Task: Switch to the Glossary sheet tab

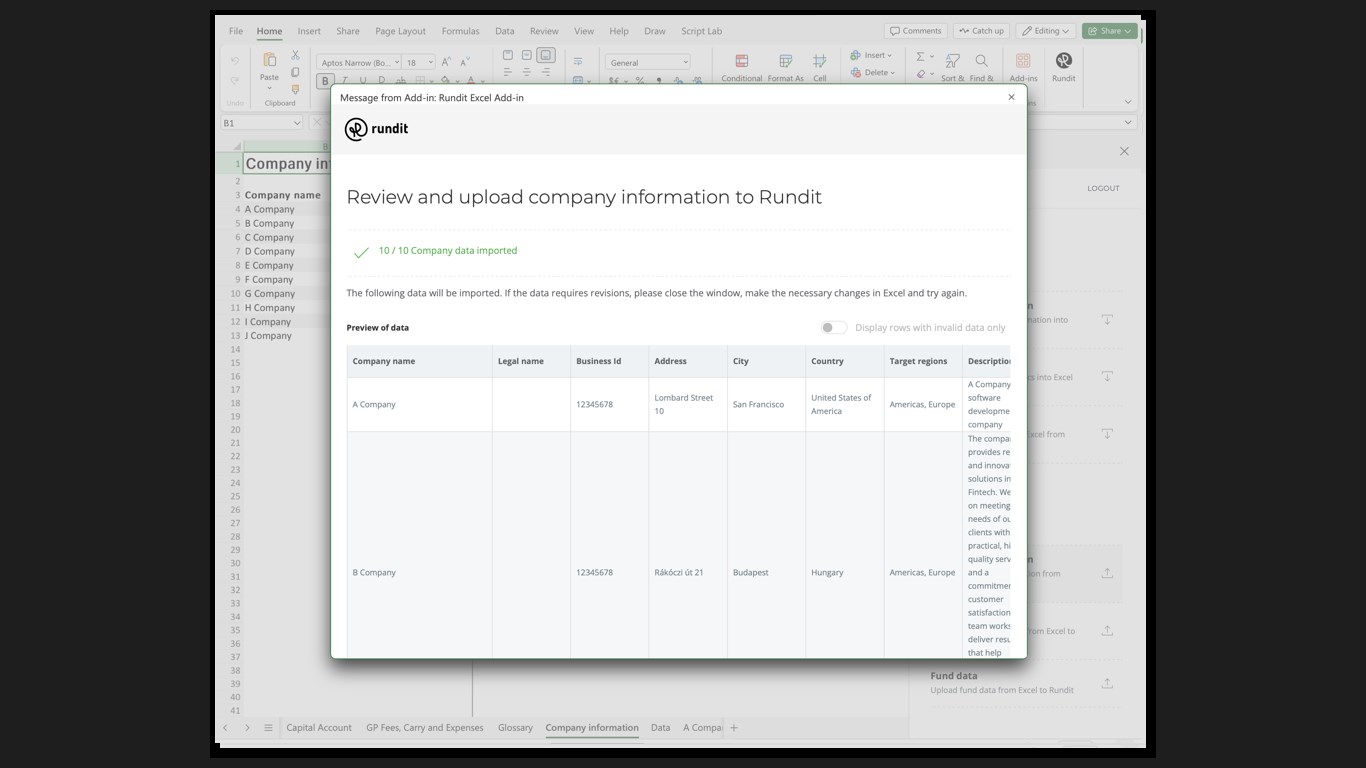Action: click(515, 728)
